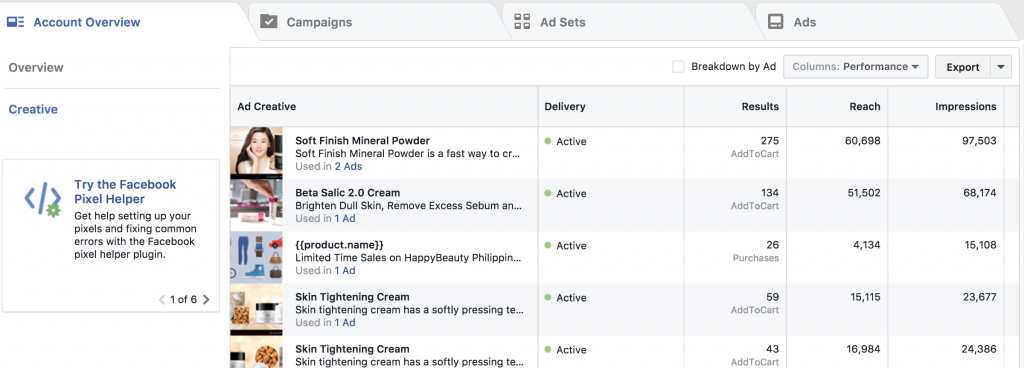This screenshot has height=368, width=1024.
Task: Enable the Breakdown by Ad checkbox
Action: (679, 67)
